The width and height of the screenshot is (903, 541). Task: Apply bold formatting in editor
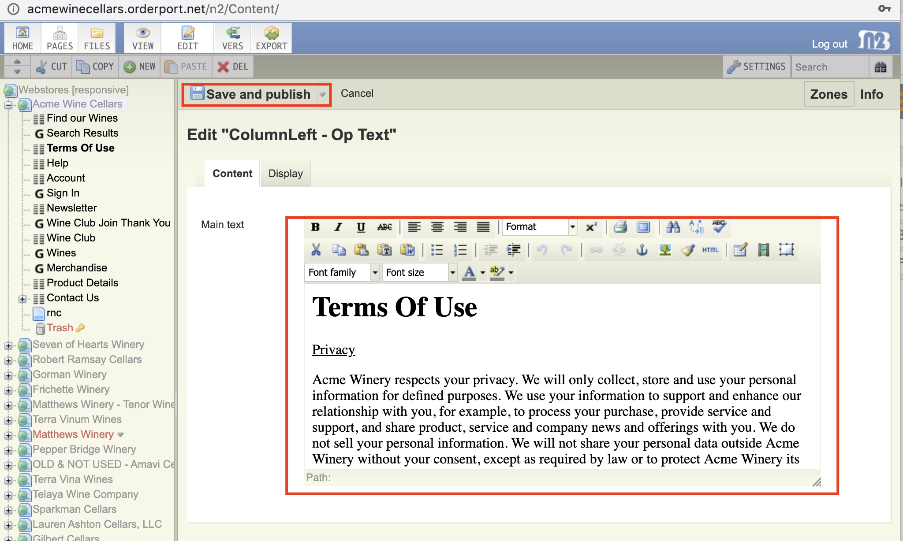pyautogui.click(x=315, y=227)
